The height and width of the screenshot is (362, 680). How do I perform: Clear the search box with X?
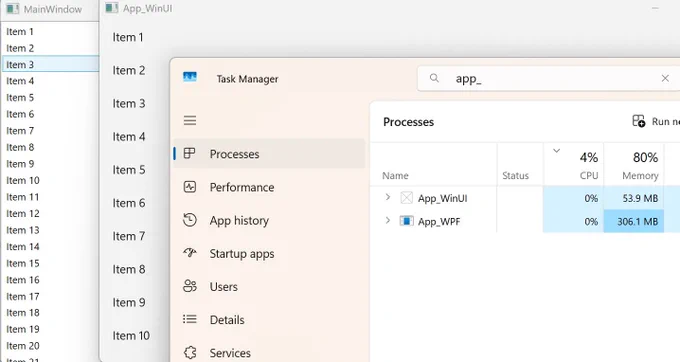tap(665, 78)
